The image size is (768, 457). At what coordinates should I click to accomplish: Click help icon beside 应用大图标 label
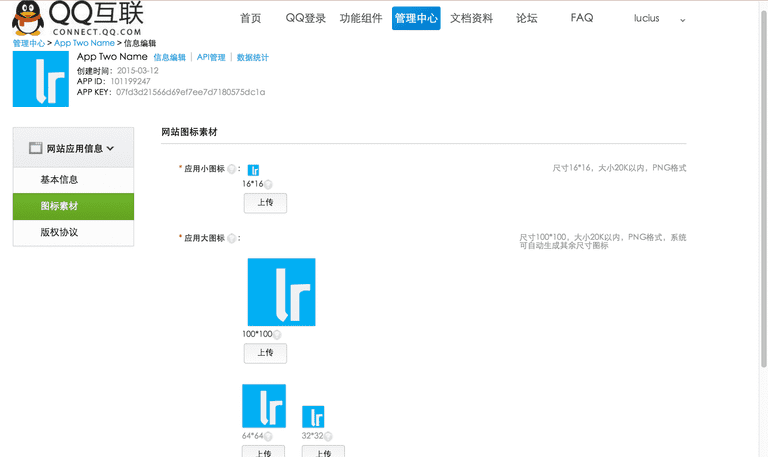[x=232, y=238]
